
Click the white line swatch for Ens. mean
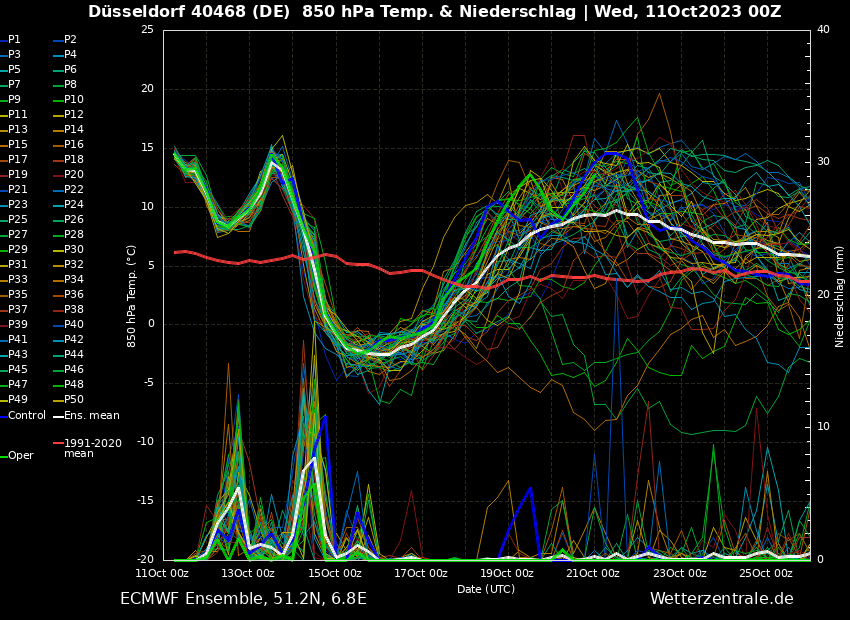point(57,415)
